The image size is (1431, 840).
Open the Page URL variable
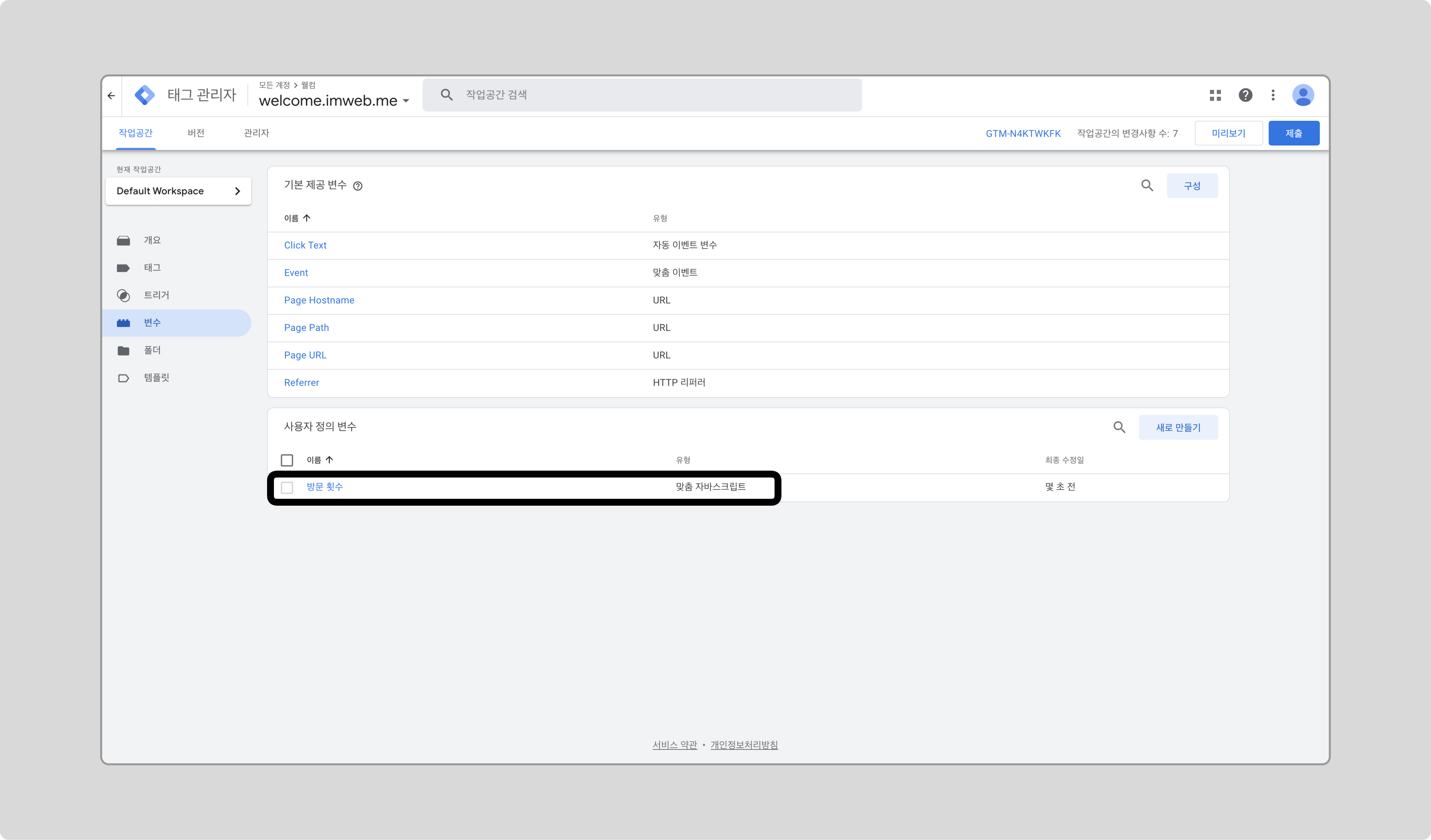[x=305, y=355]
